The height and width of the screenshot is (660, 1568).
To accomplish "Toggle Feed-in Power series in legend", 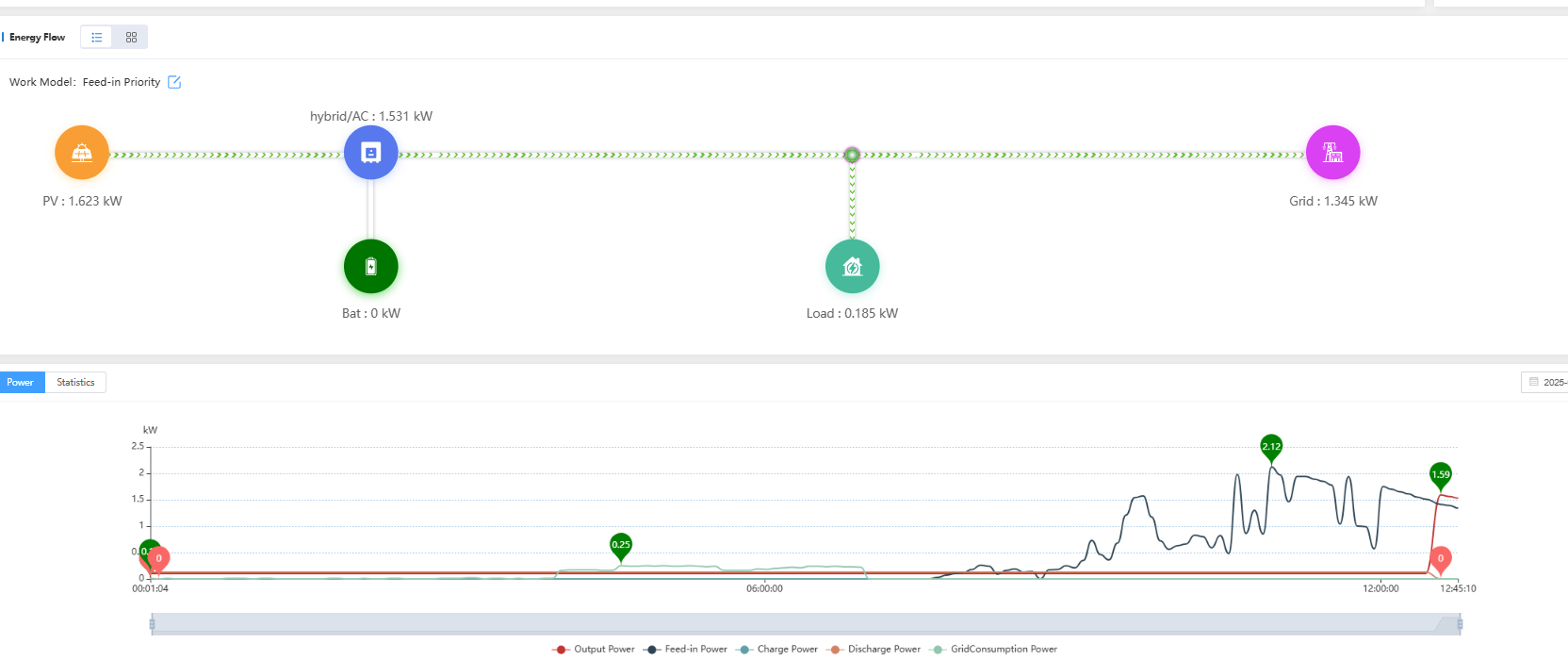I will coord(685,649).
